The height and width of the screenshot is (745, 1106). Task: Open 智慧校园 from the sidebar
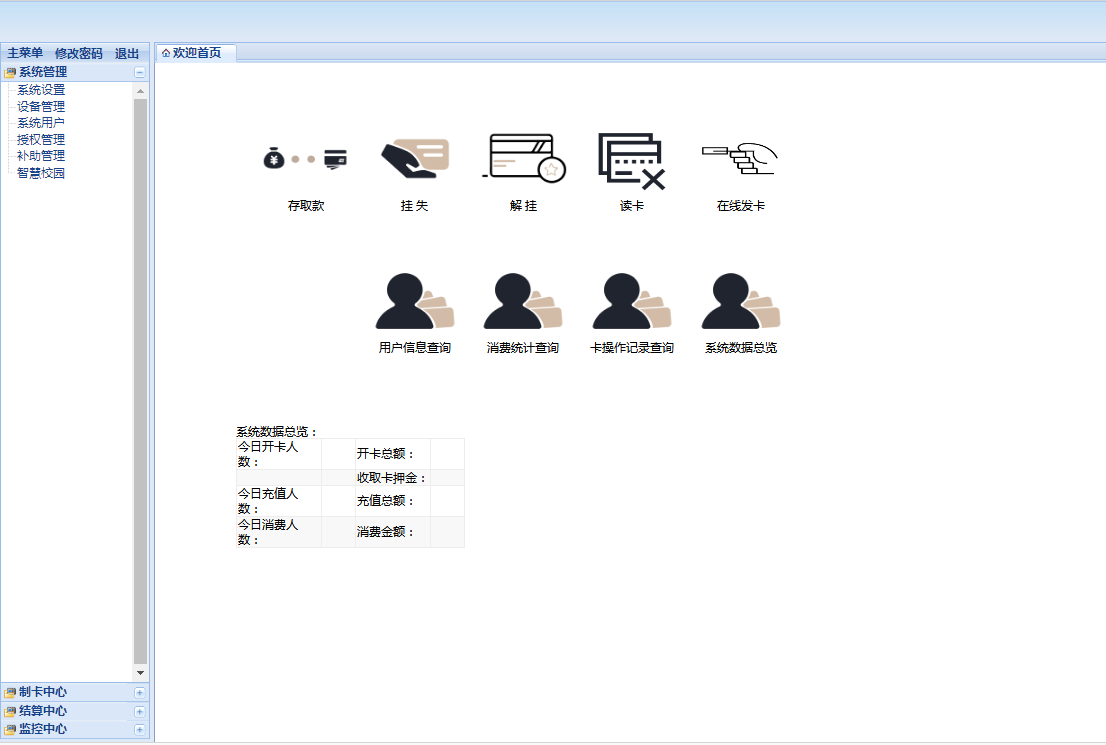[41, 172]
